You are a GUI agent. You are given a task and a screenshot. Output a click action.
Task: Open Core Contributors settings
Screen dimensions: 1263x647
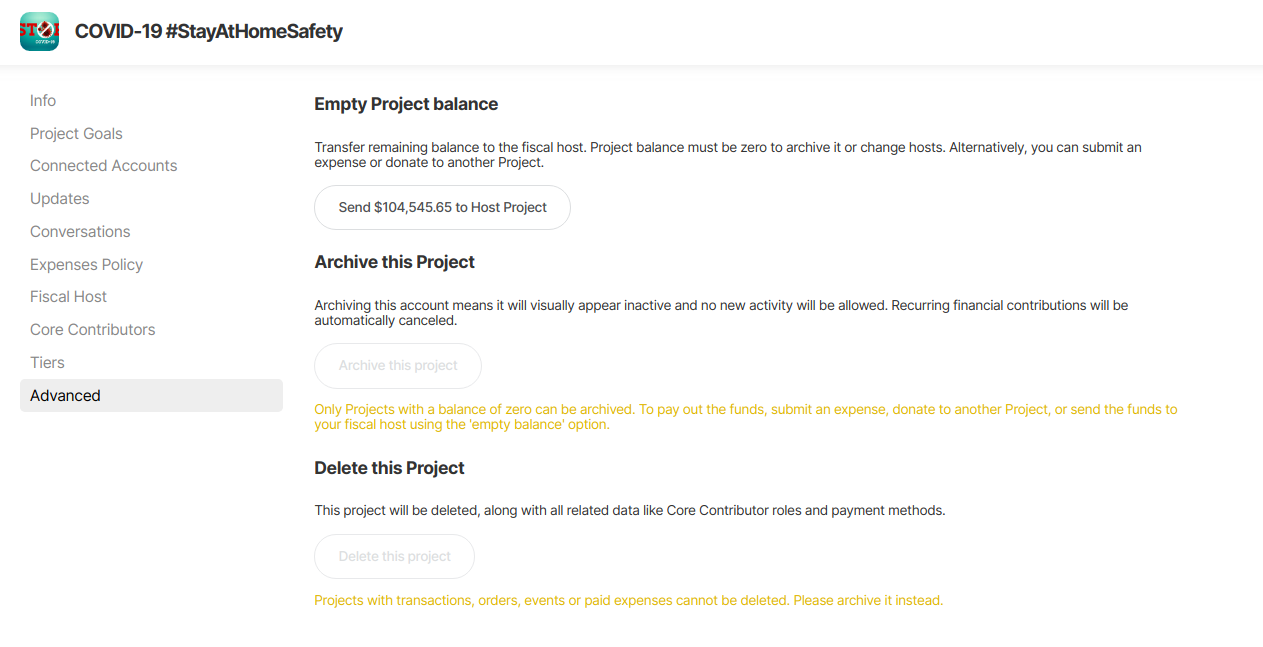tap(92, 330)
